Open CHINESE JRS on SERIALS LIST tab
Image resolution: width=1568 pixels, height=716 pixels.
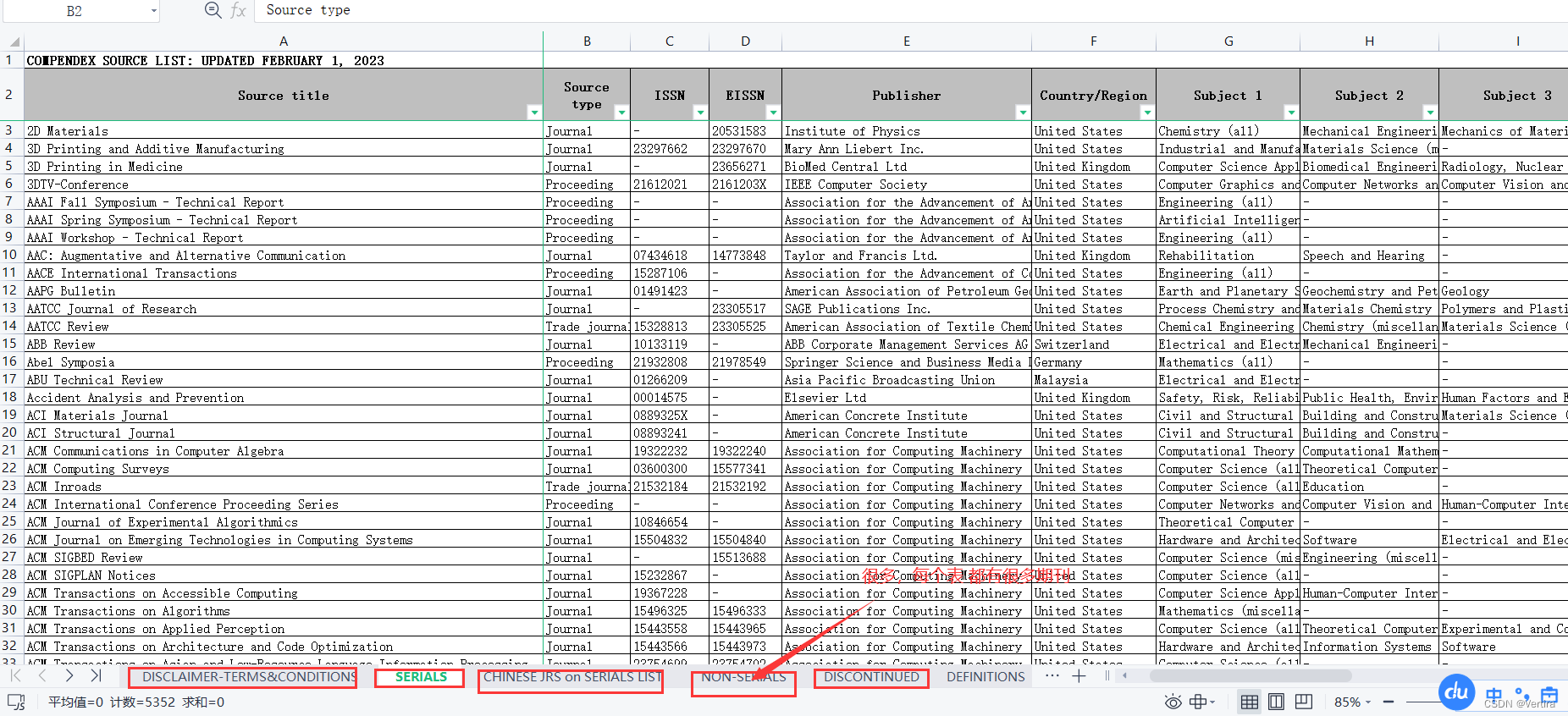click(x=571, y=676)
